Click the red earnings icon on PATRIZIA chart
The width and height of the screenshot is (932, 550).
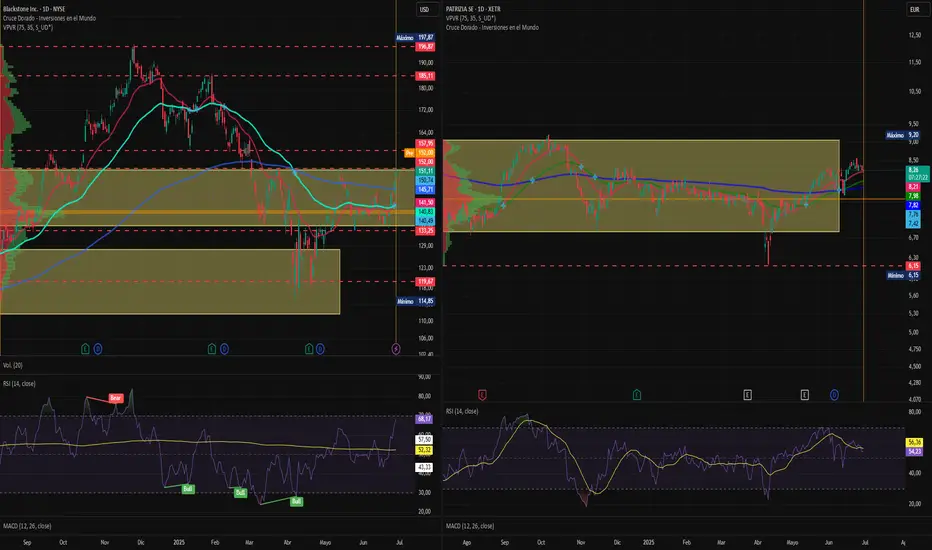[x=484, y=394]
